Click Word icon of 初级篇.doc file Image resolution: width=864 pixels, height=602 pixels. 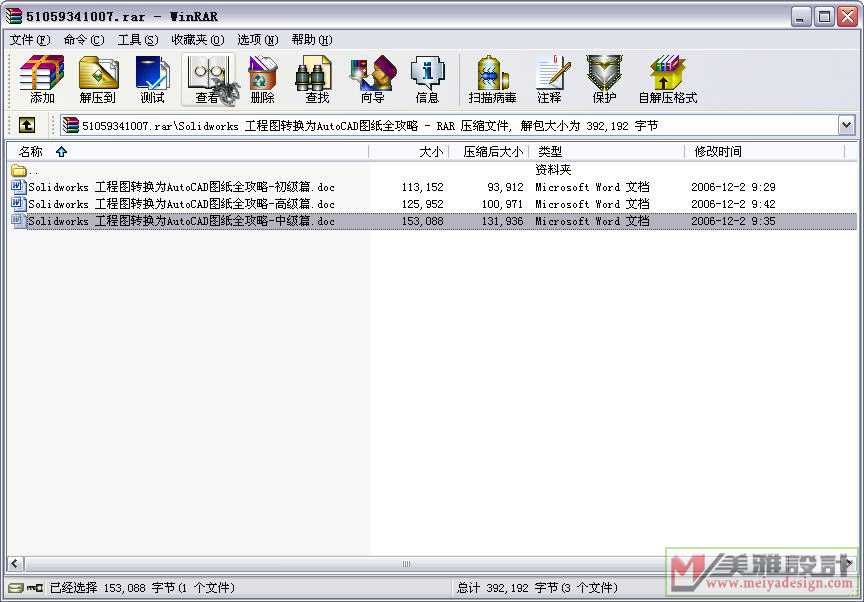pyautogui.click(x=18, y=187)
